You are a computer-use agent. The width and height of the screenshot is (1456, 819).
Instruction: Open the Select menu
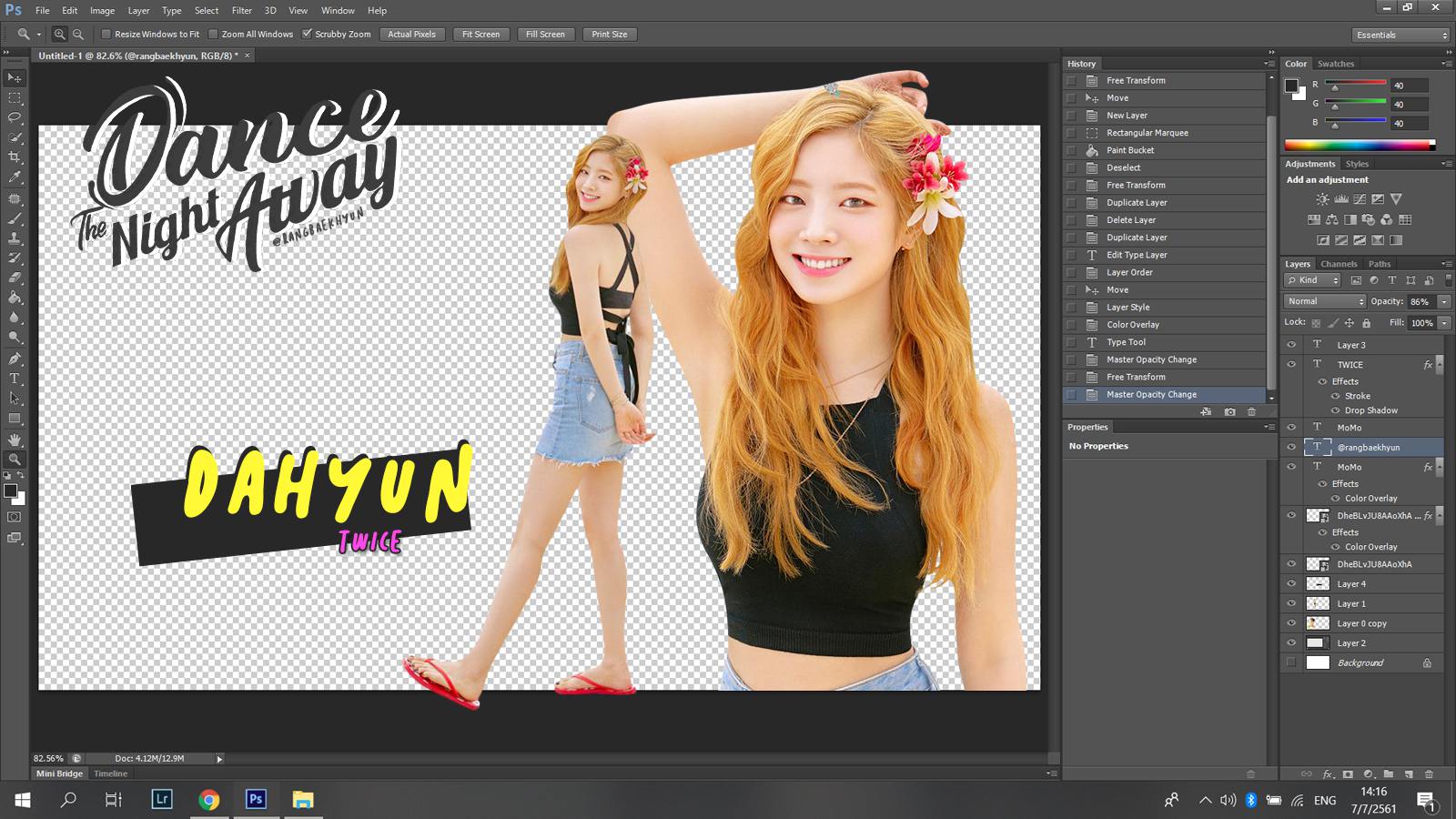coord(207,11)
